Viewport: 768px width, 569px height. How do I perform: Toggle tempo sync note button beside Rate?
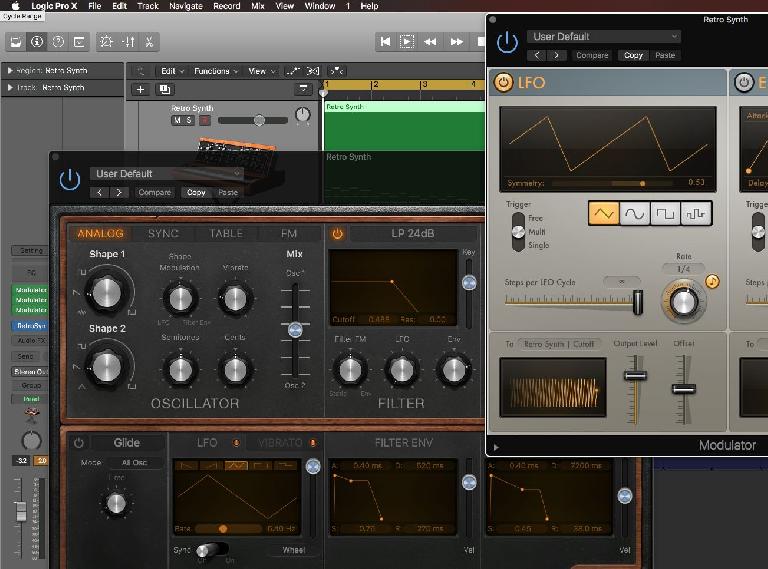712,282
